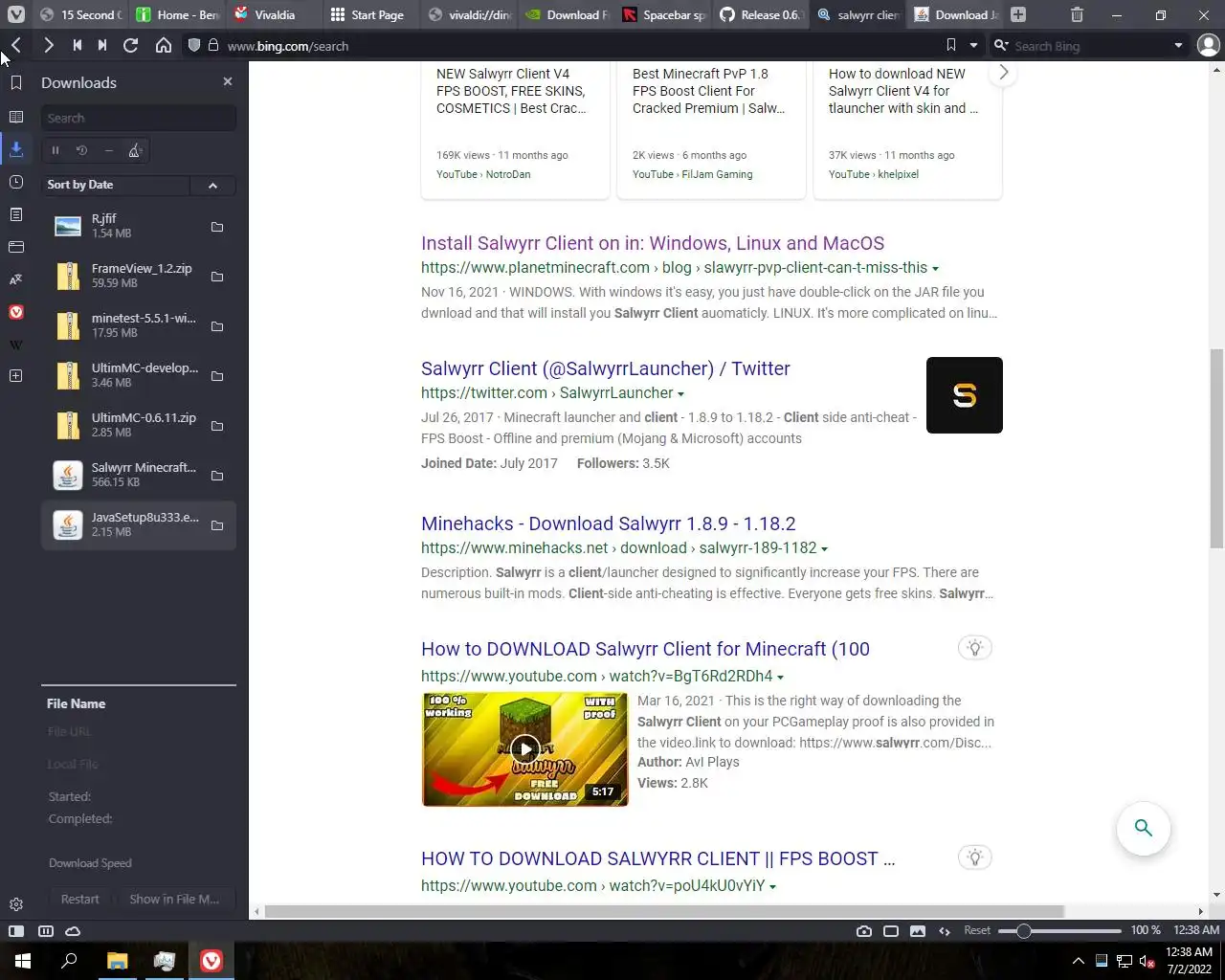Switch to the Vivaldia tab
This screenshot has width=1225, height=980.
(x=276, y=14)
